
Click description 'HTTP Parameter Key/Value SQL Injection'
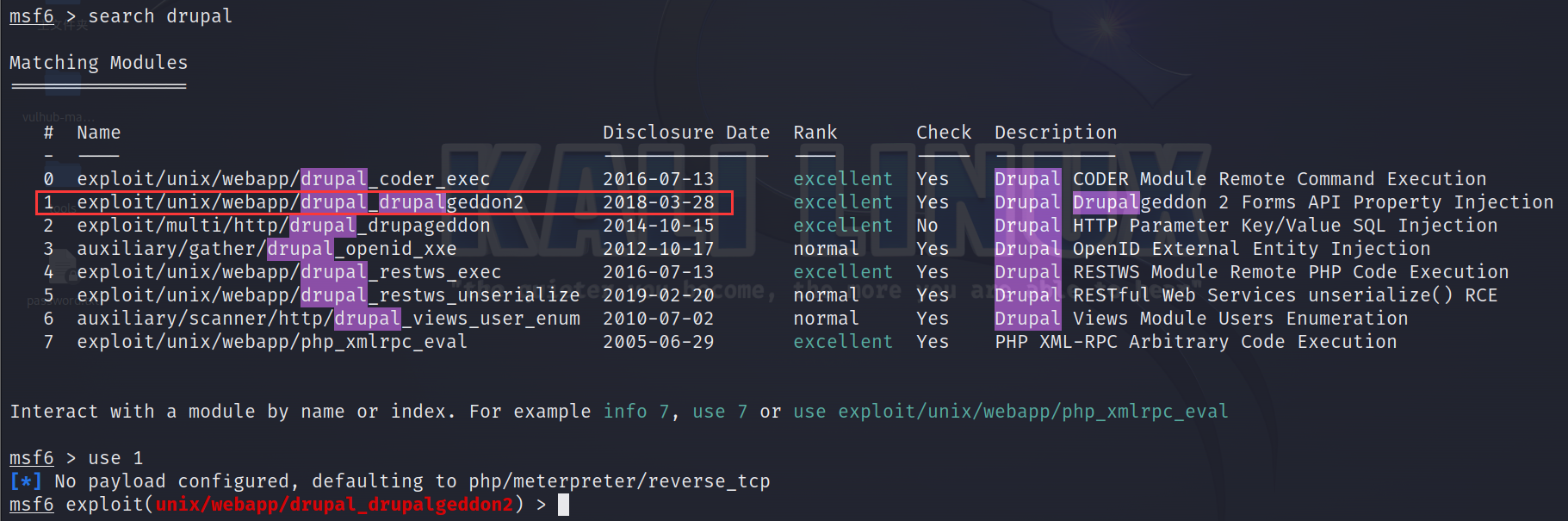(1286, 226)
